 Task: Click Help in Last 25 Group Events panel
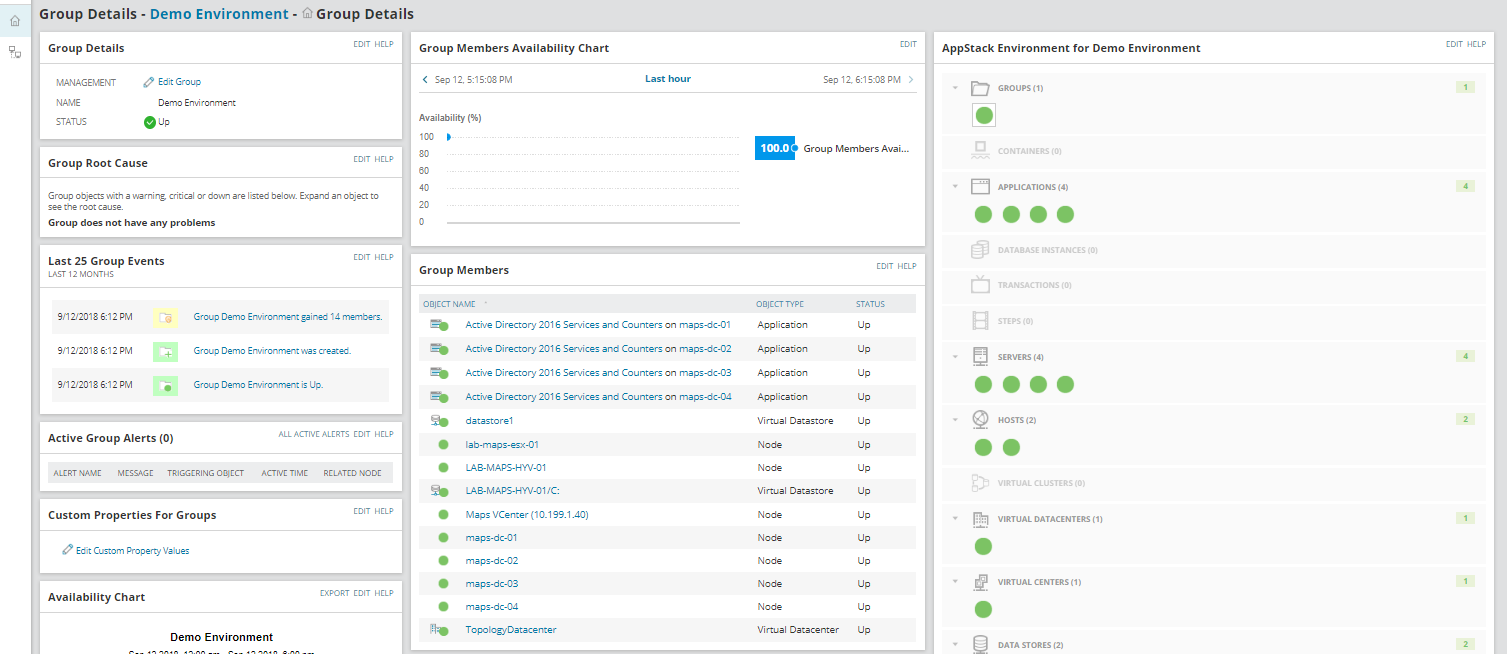point(384,257)
